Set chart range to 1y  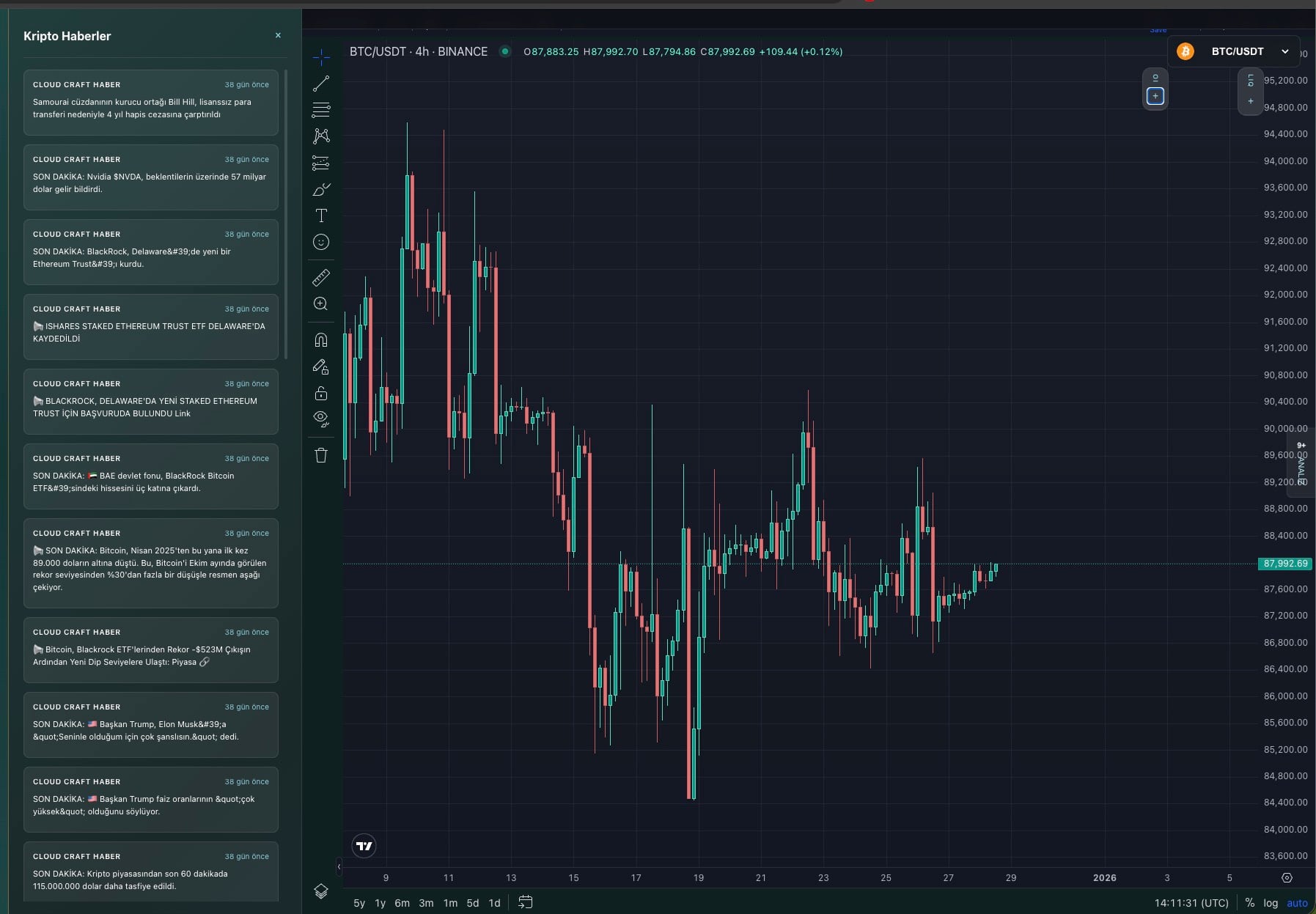click(380, 902)
